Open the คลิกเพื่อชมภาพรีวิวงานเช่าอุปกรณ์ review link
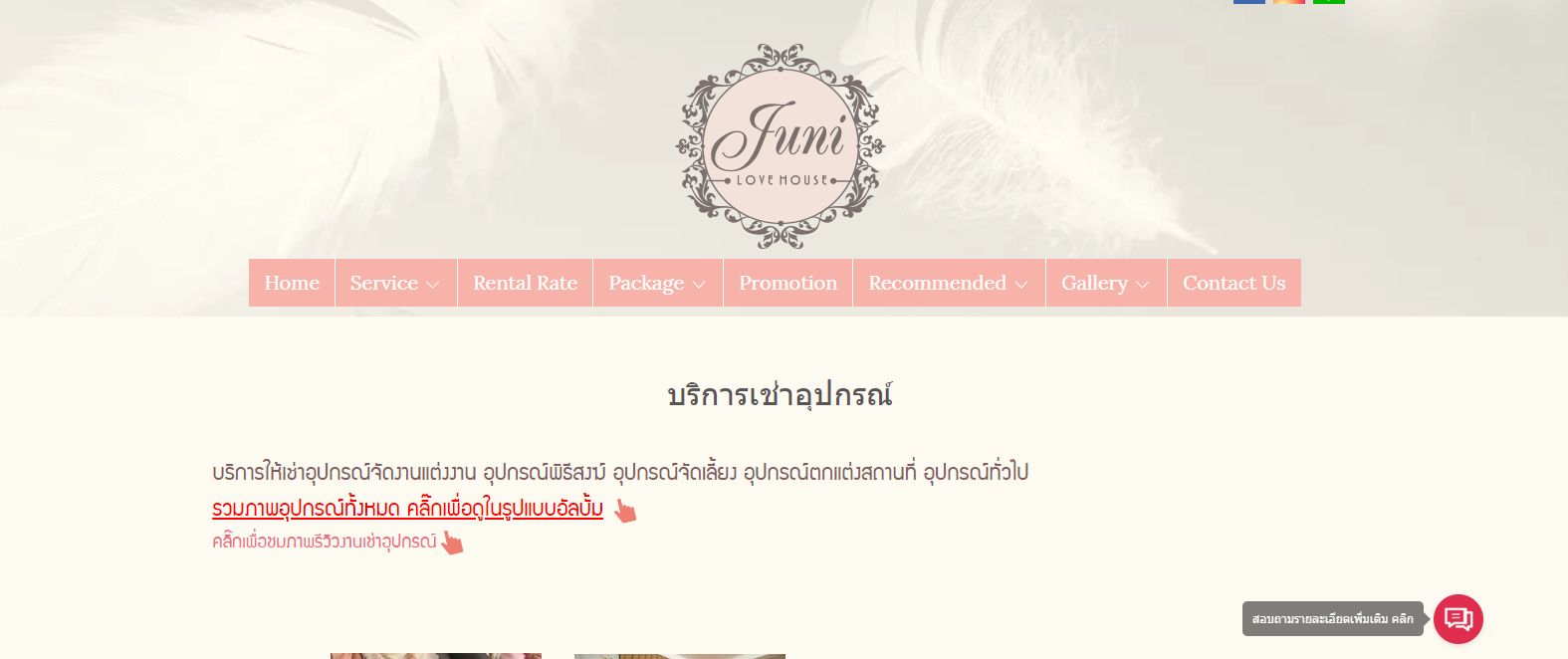The height and width of the screenshot is (659, 1568). 325,542
